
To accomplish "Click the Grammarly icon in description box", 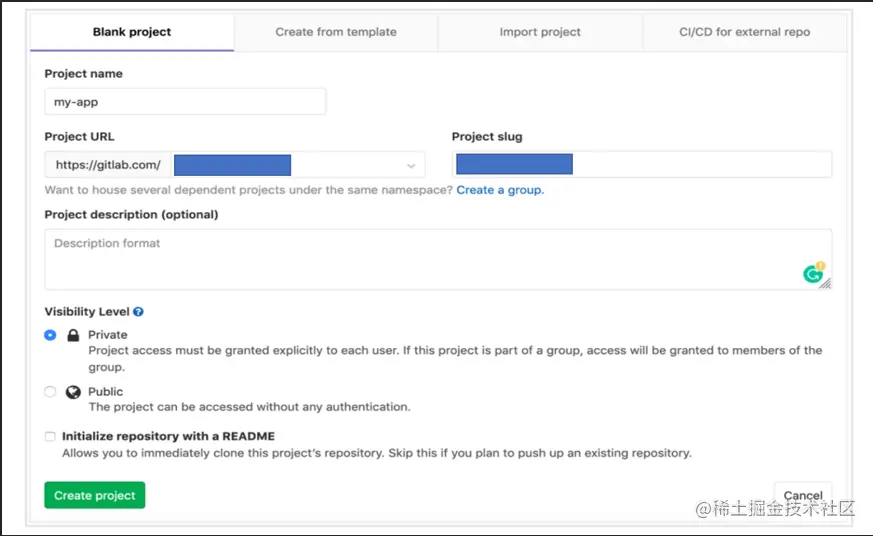I will click(x=813, y=273).
